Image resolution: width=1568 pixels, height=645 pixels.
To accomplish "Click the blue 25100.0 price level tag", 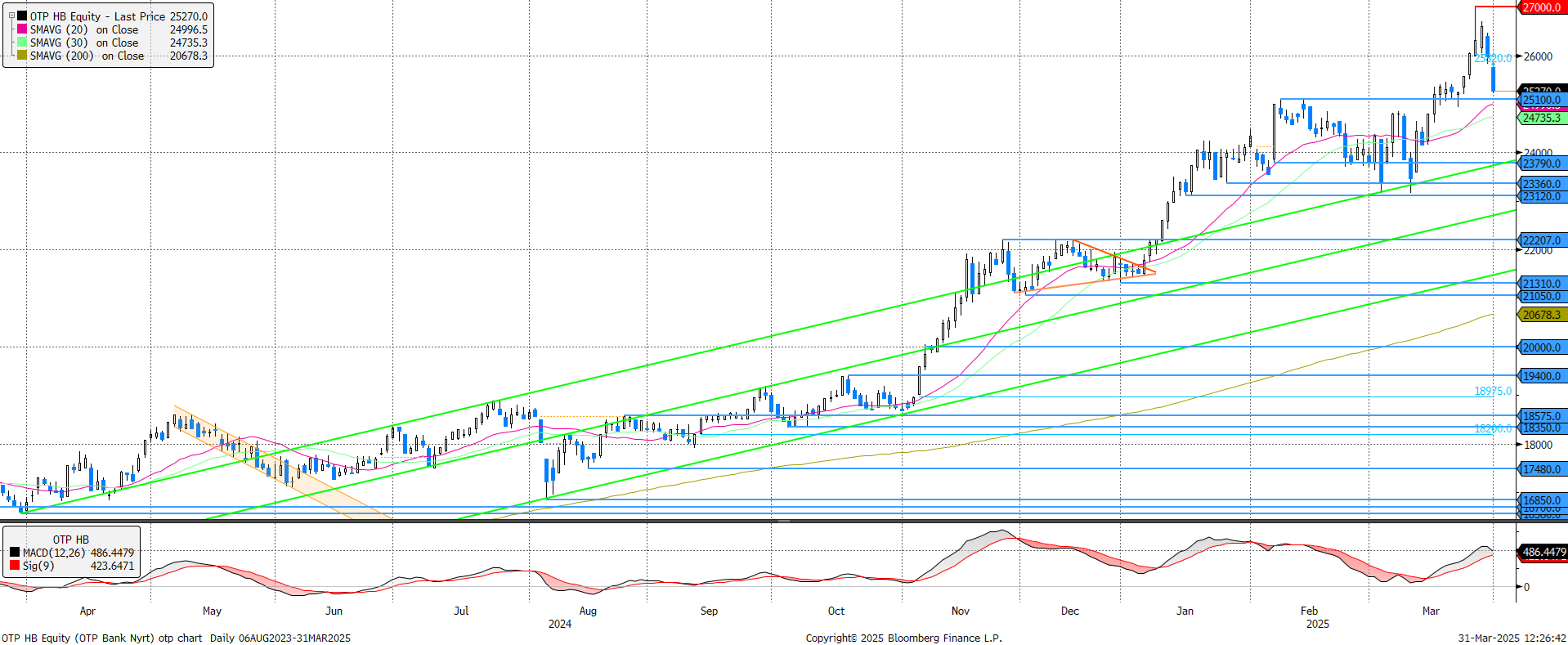I will click(x=1542, y=100).
